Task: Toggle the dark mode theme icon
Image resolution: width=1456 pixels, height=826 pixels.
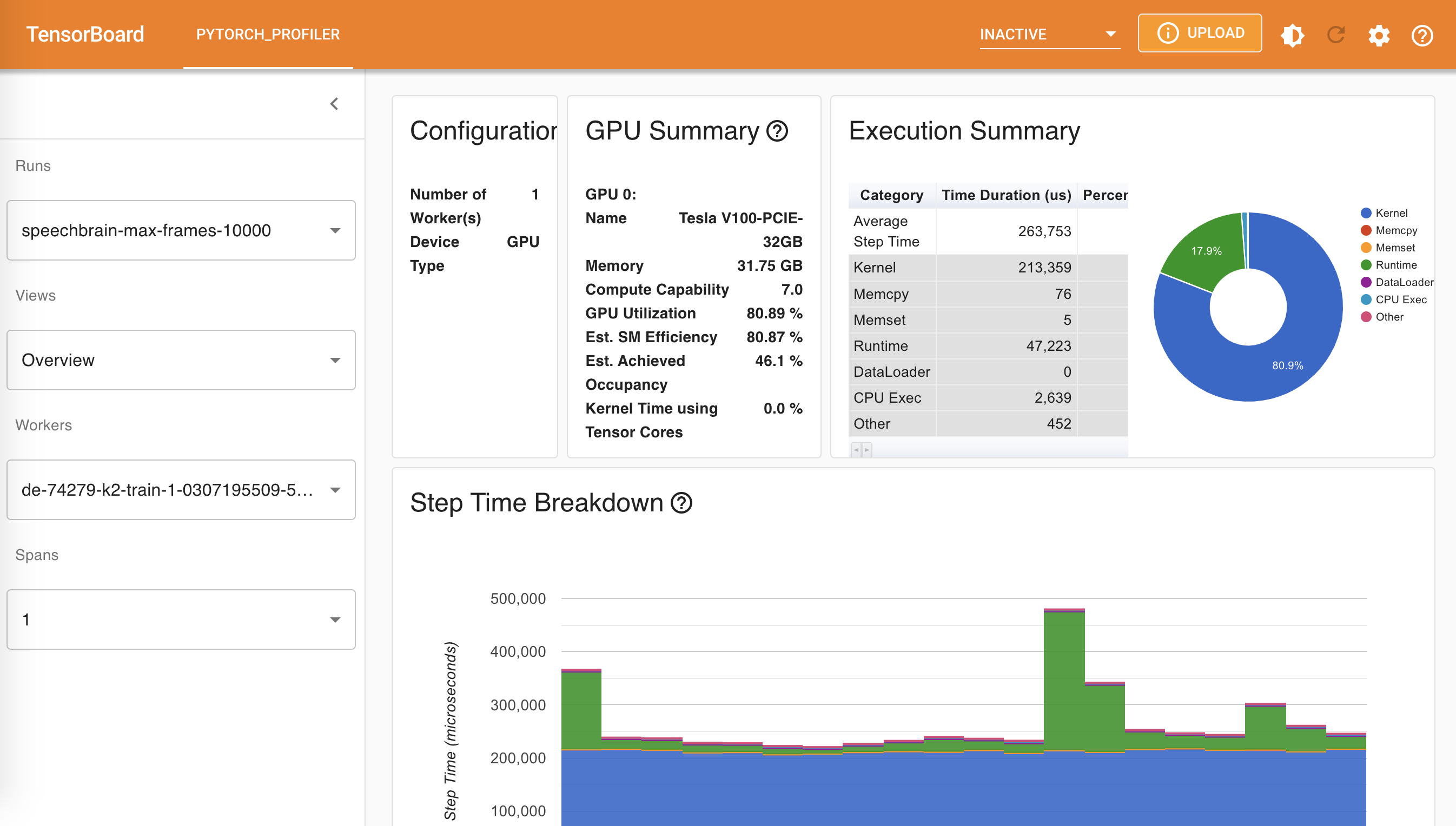Action: pos(1292,35)
